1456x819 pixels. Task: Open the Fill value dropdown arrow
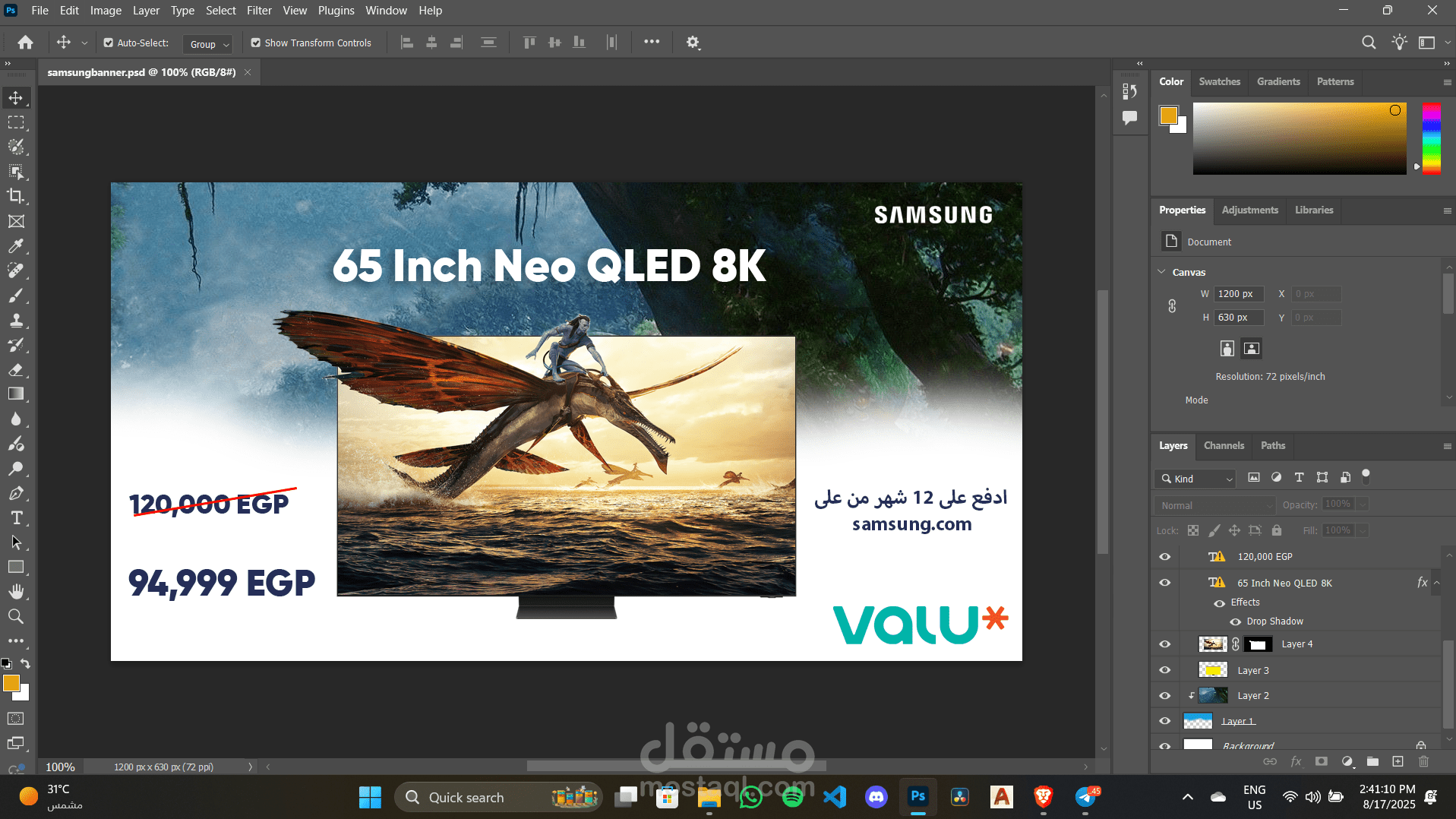[x=1363, y=530]
